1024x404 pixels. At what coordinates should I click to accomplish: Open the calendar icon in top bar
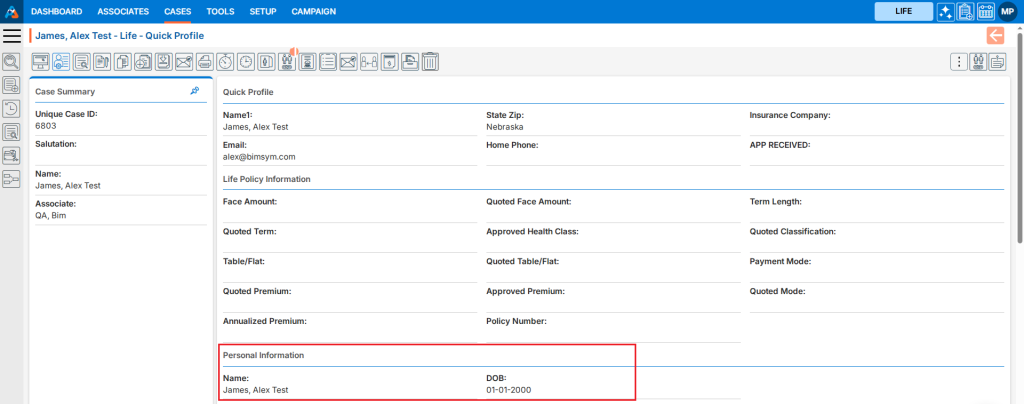pos(985,12)
